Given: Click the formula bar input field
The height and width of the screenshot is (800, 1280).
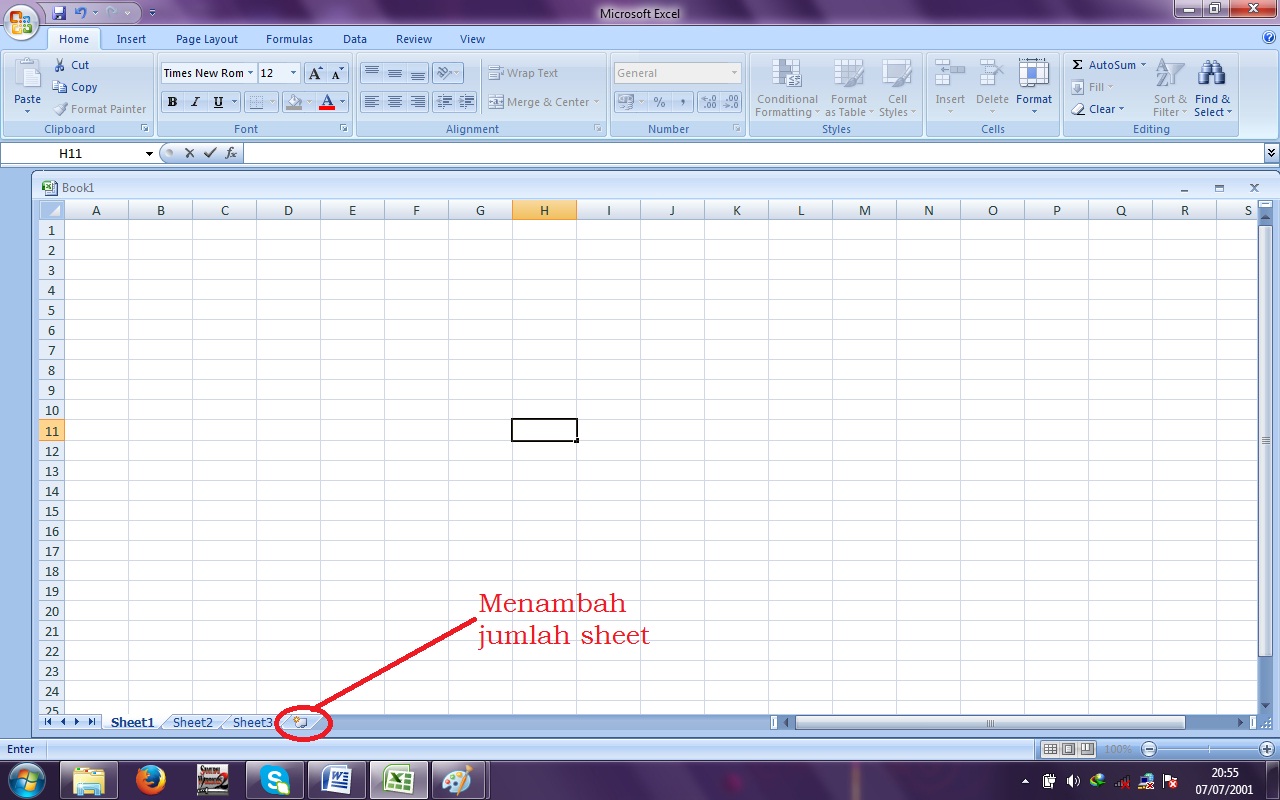Looking at the screenshot, I should click(753, 153).
